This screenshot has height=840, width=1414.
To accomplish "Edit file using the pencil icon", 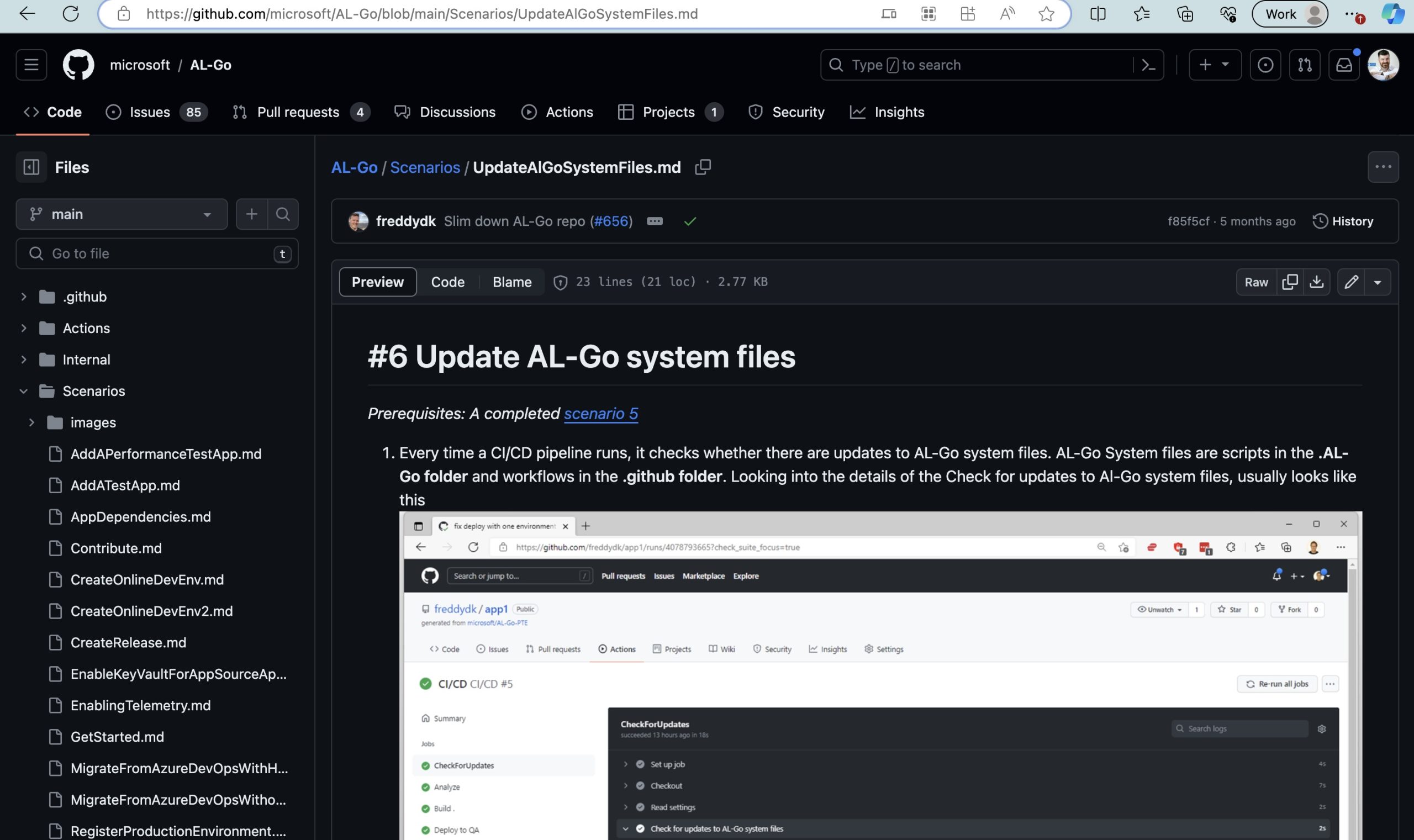I will pyautogui.click(x=1351, y=282).
